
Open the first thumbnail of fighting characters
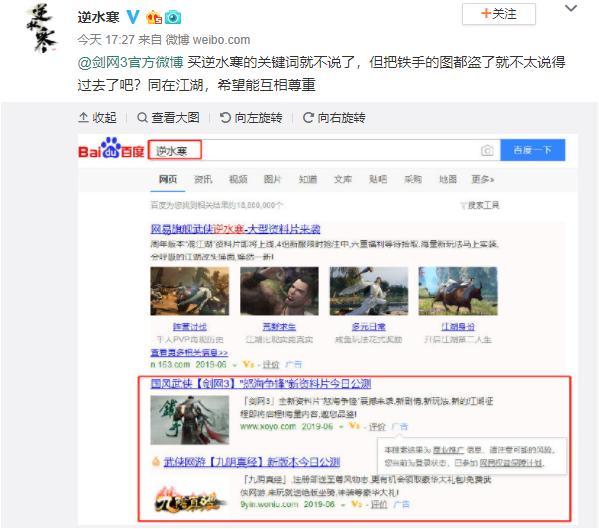click(x=190, y=291)
